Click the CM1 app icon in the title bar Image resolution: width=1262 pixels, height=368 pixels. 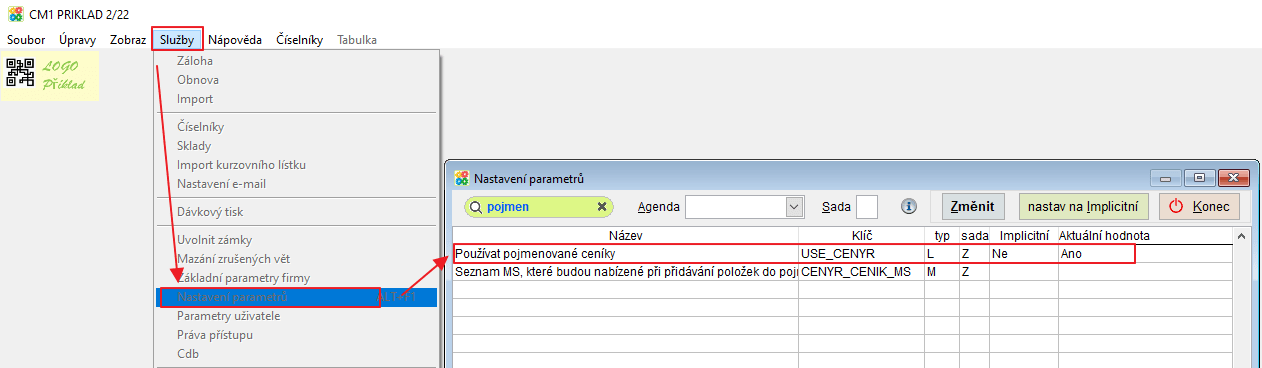pyautogui.click(x=15, y=14)
